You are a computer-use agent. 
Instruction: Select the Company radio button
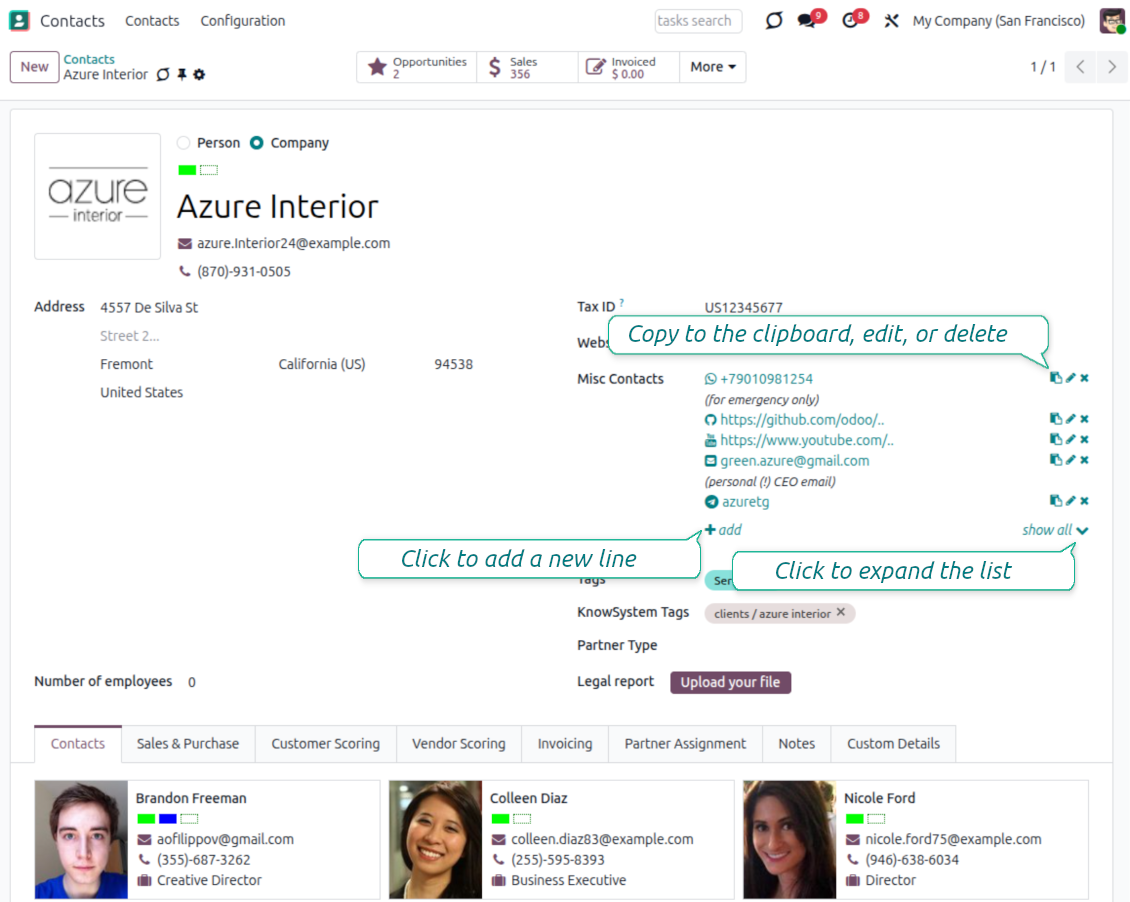(x=257, y=143)
